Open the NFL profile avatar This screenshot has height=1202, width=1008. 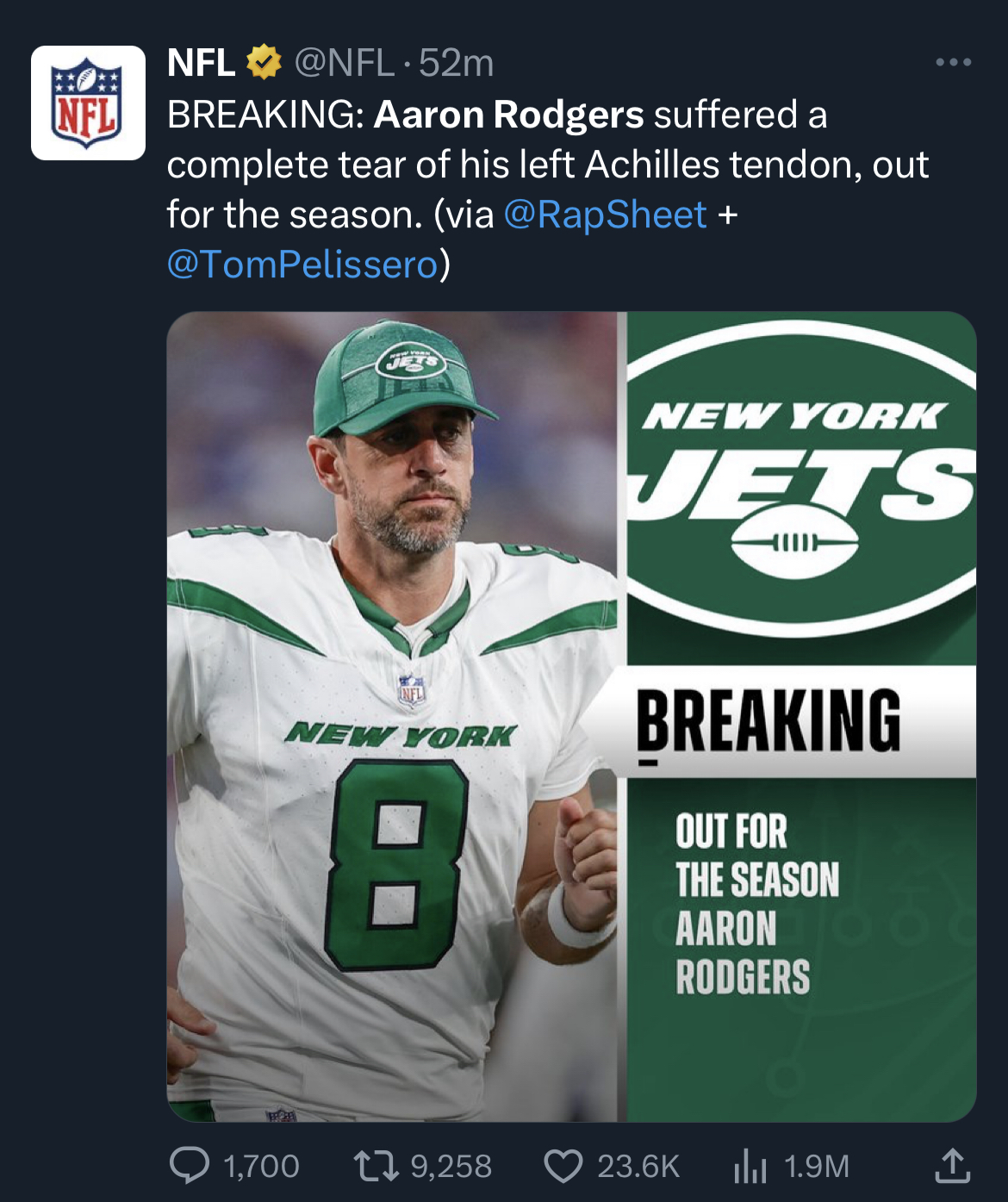(x=88, y=103)
